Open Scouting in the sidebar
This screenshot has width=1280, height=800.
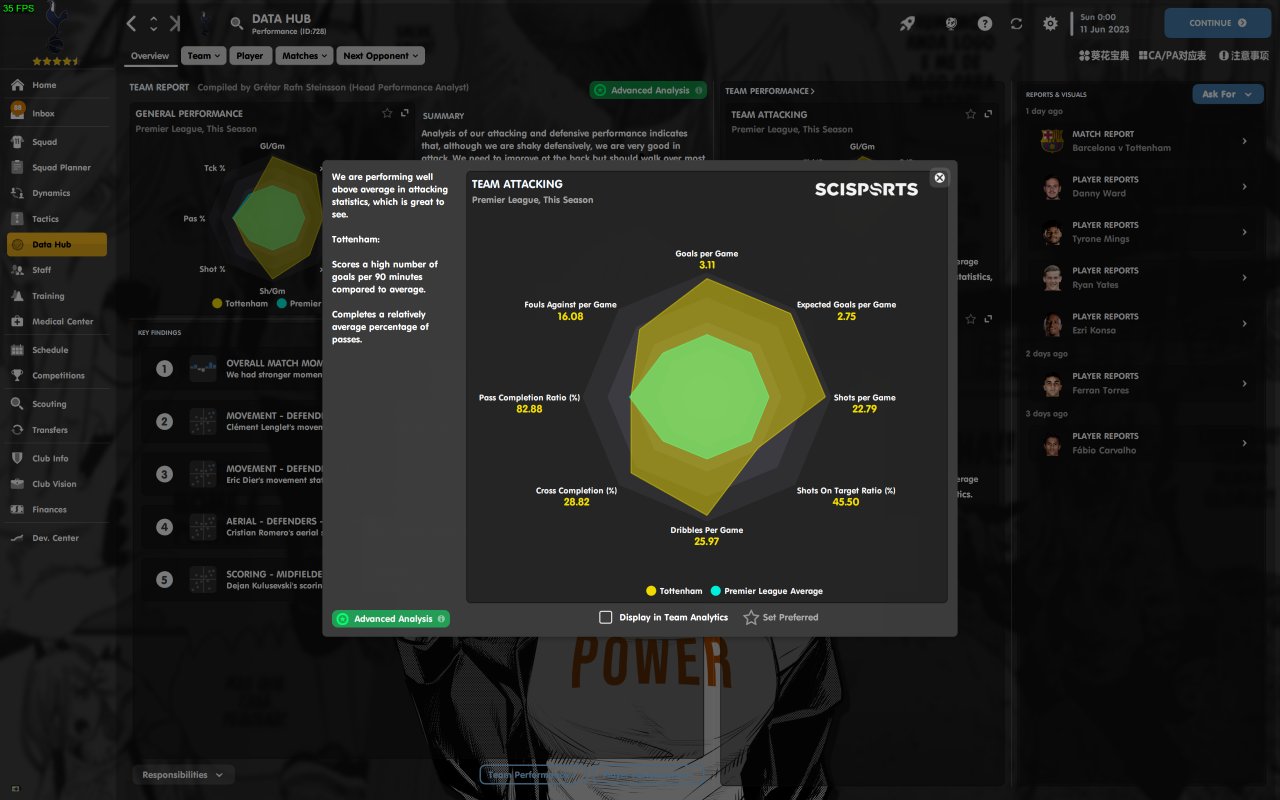pyautogui.click(x=56, y=404)
